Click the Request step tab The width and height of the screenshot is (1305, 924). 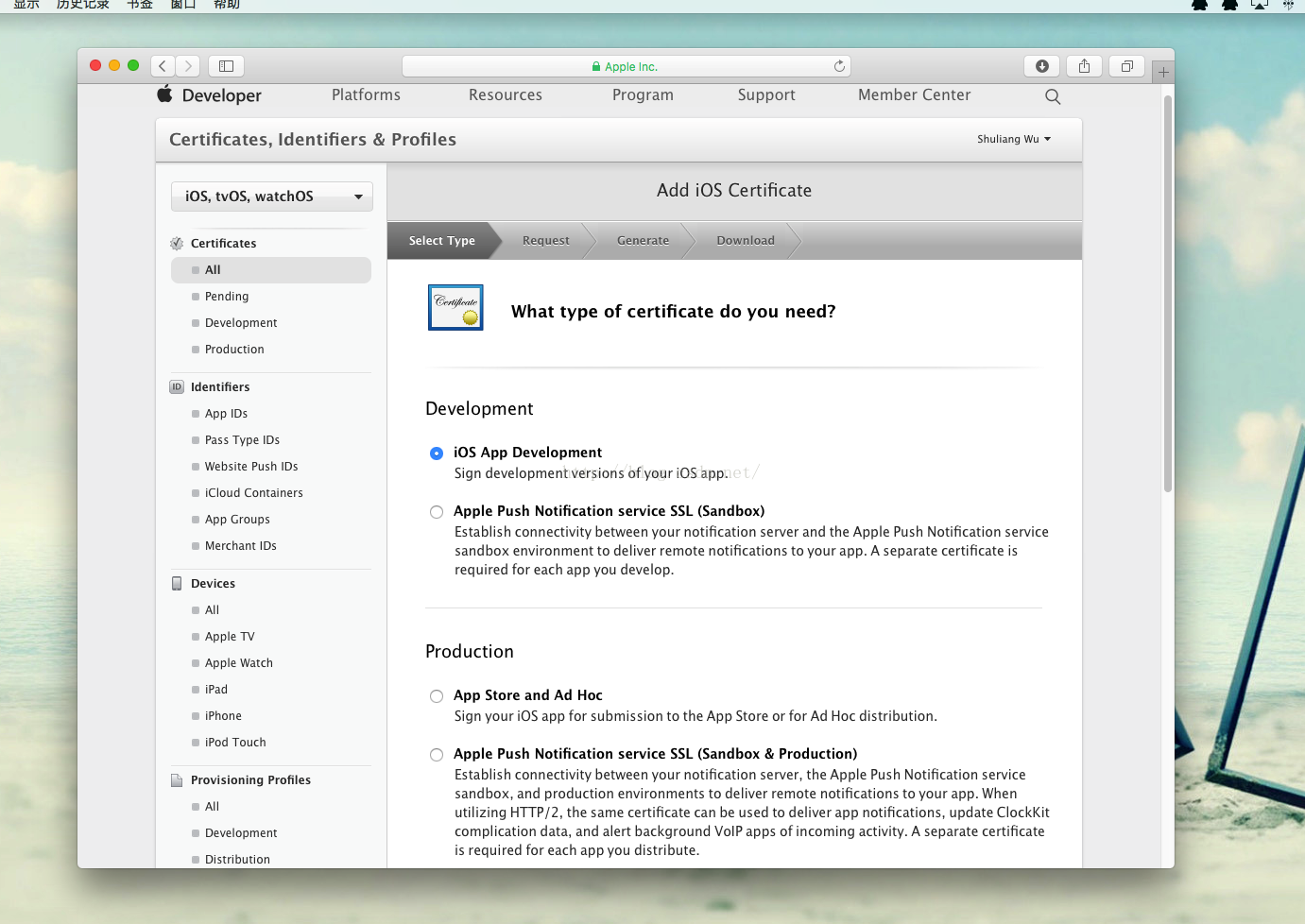(x=546, y=241)
